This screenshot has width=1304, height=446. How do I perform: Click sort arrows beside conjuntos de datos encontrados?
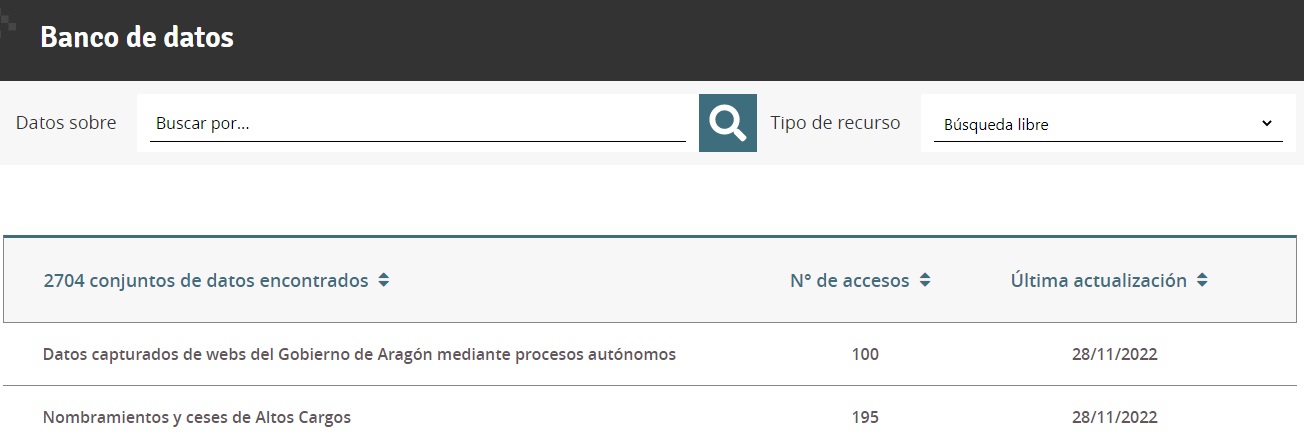pos(384,281)
